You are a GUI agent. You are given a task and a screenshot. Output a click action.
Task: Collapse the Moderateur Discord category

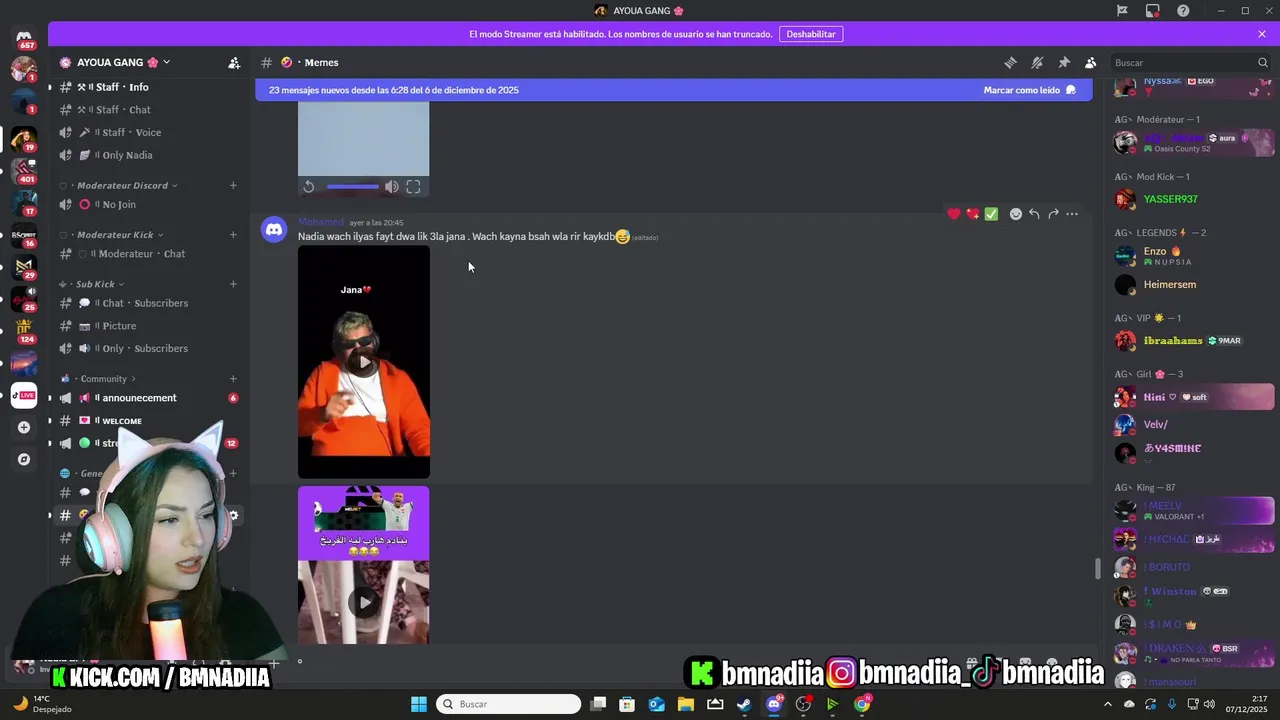point(119,185)
